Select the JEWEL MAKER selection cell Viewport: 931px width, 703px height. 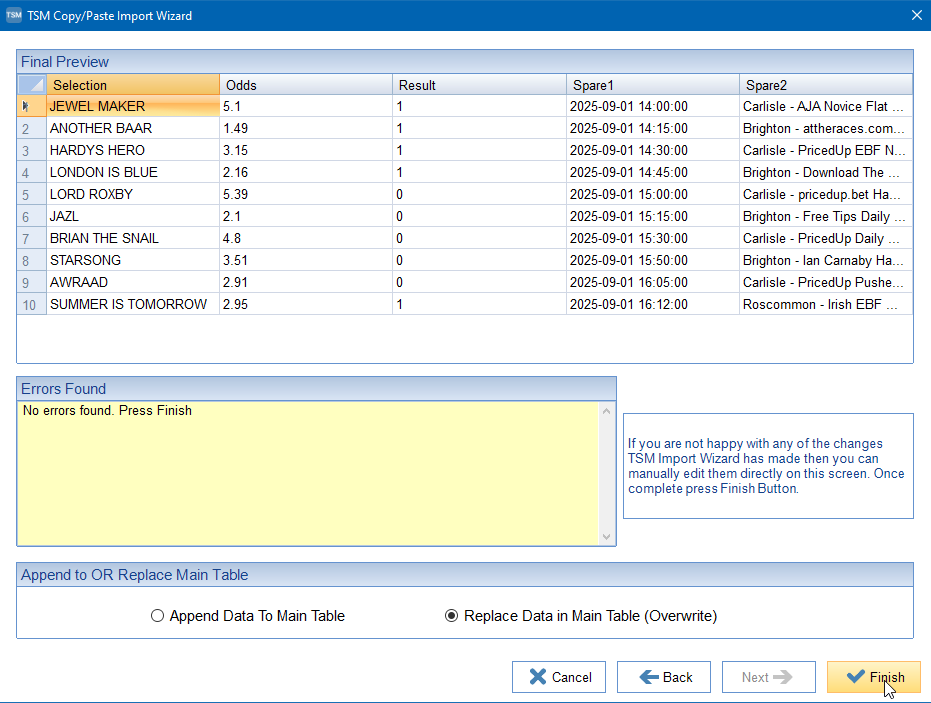click(x=133, y=107)
